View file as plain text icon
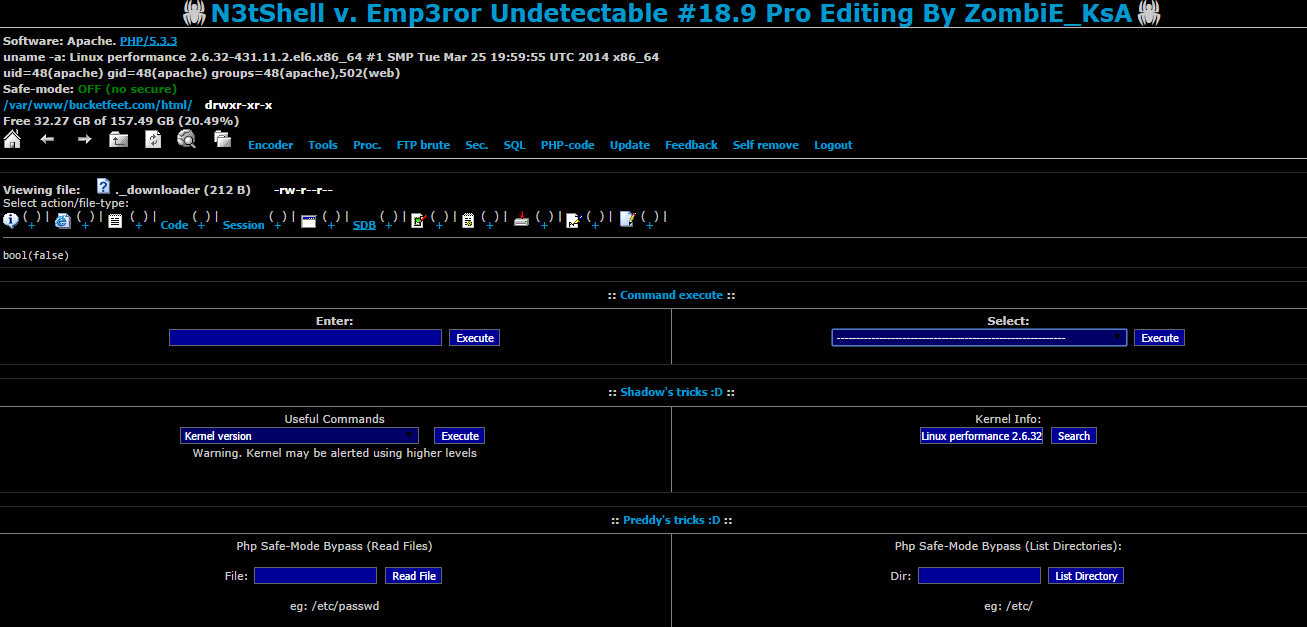This screenshot has width=1307, height=627. pyautogui.click(x=115, y=221)
